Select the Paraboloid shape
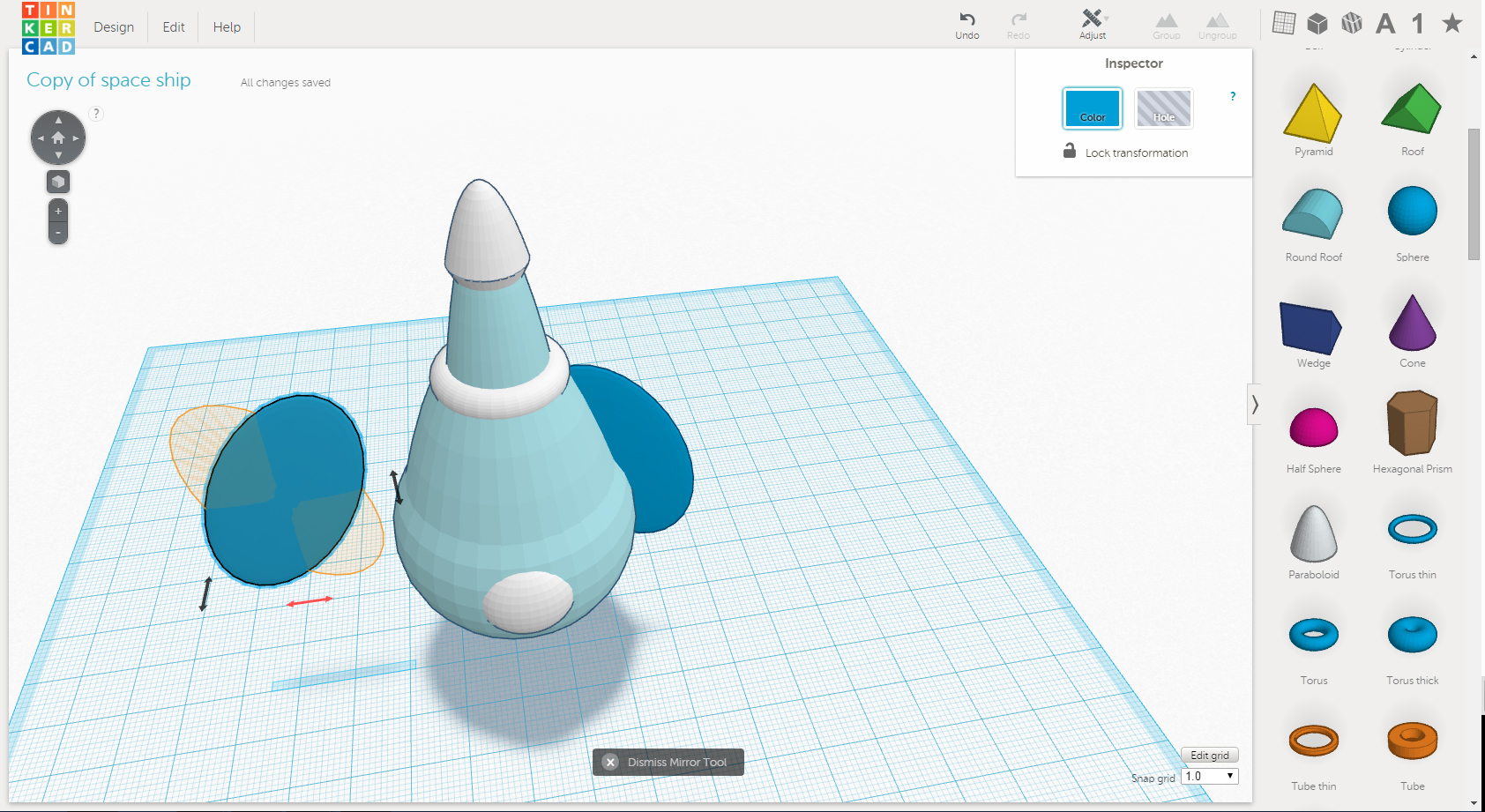 click(1314, 533)
